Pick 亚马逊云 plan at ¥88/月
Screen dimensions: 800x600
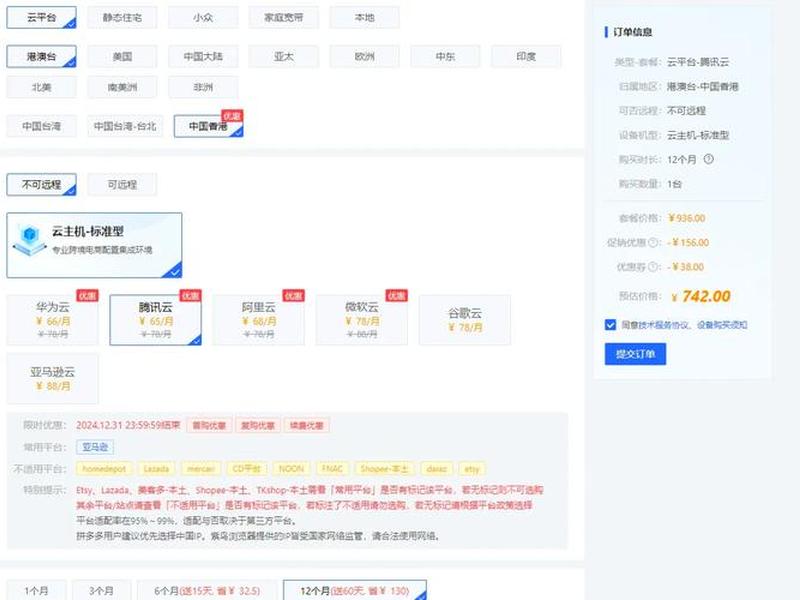coord(53,379)
